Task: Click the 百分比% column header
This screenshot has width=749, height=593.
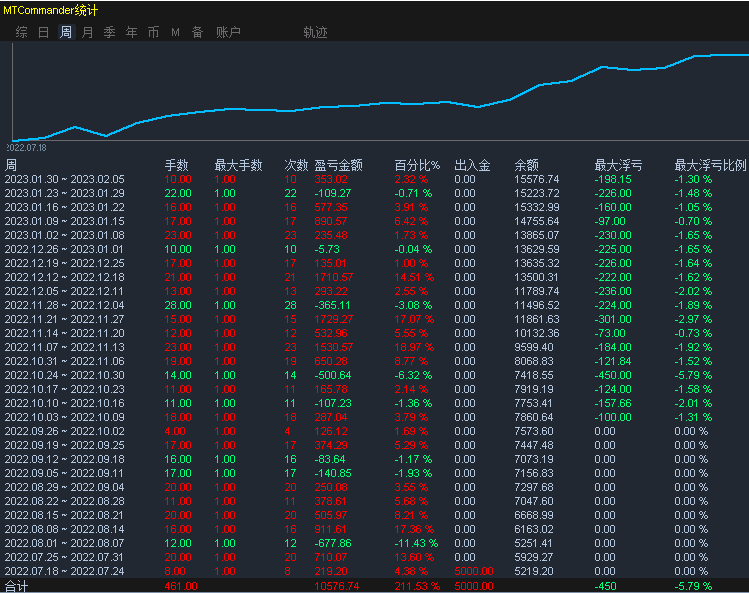Action: coord(417,165)
